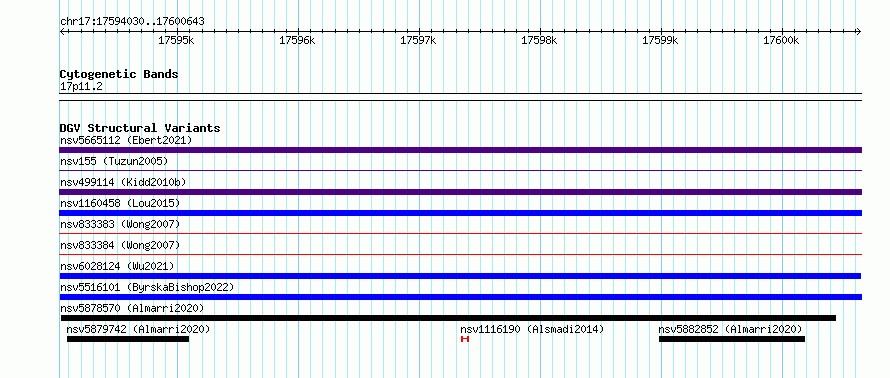Open nsv5879742 (Almarri2020) variant label
The height and width of the screenshot is (378, 890).
point(138,329)
